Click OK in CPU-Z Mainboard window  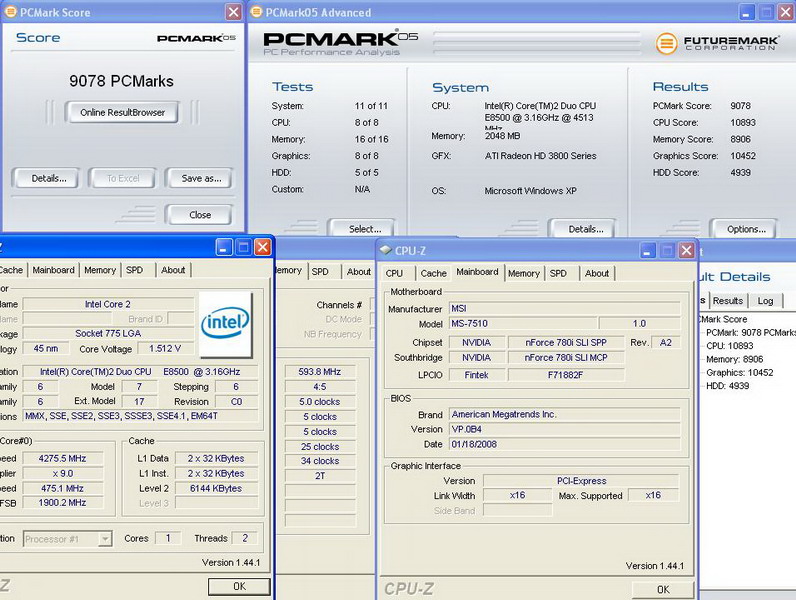pyautogui.click(x=663, y=589)
